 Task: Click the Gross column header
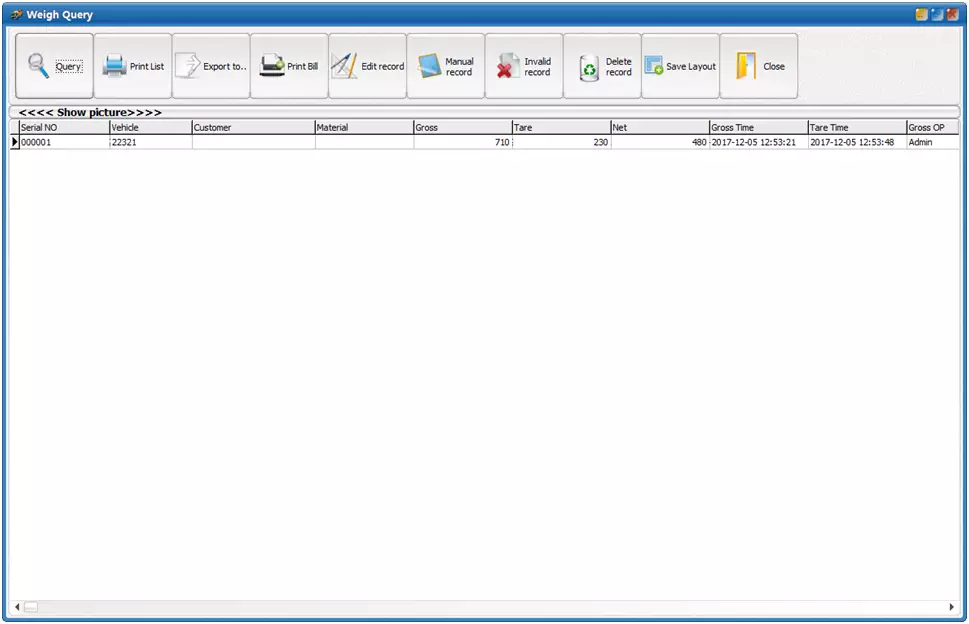tap(463, 127)
